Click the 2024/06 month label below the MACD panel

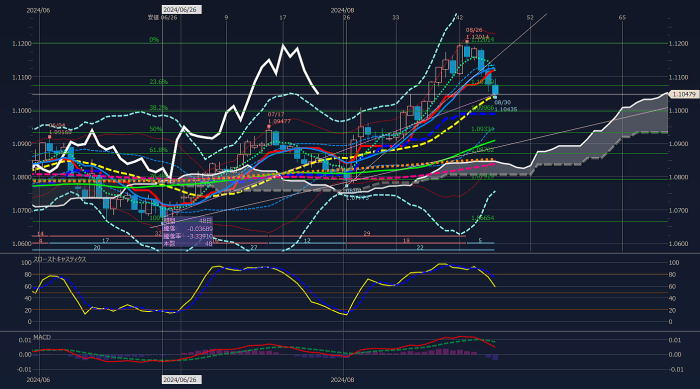[38, 380]
